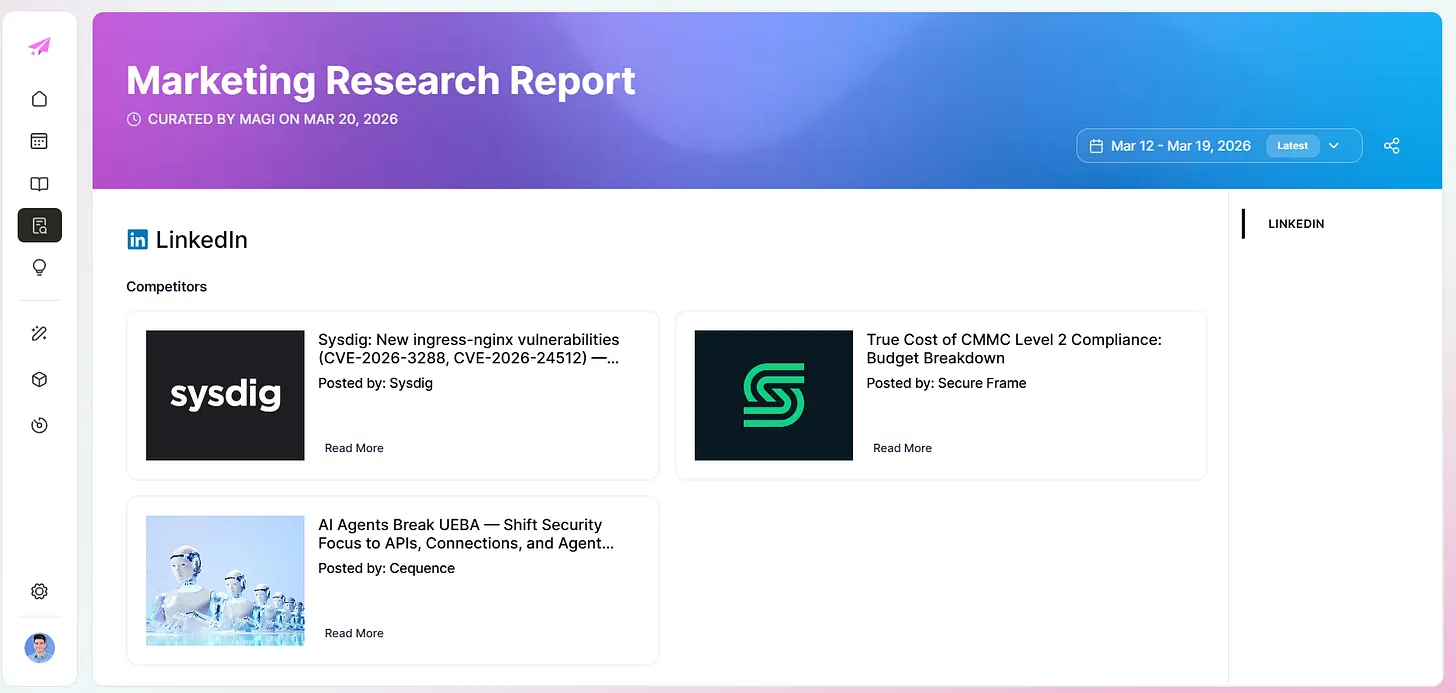Expand the date range chevron dropdown
This screenshot has height=693, width=1456.
(x=1333, y=146)
